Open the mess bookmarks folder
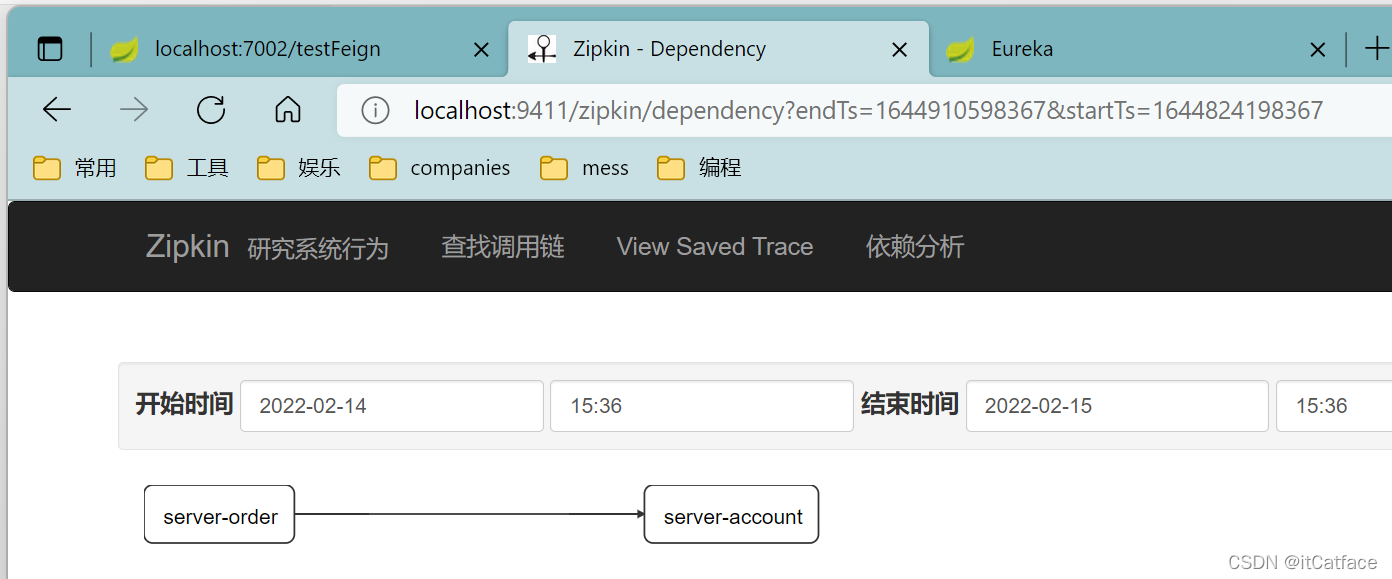 pyautogui.click(x=584, y=168)
